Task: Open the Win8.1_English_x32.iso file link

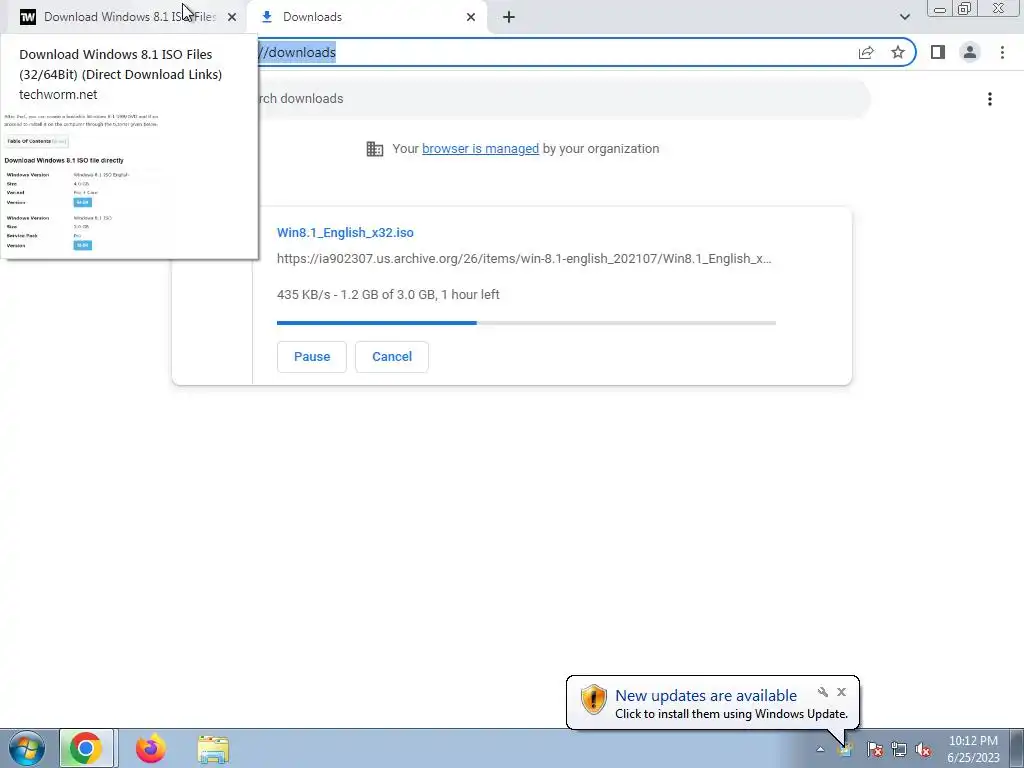Action: [345, 232]
